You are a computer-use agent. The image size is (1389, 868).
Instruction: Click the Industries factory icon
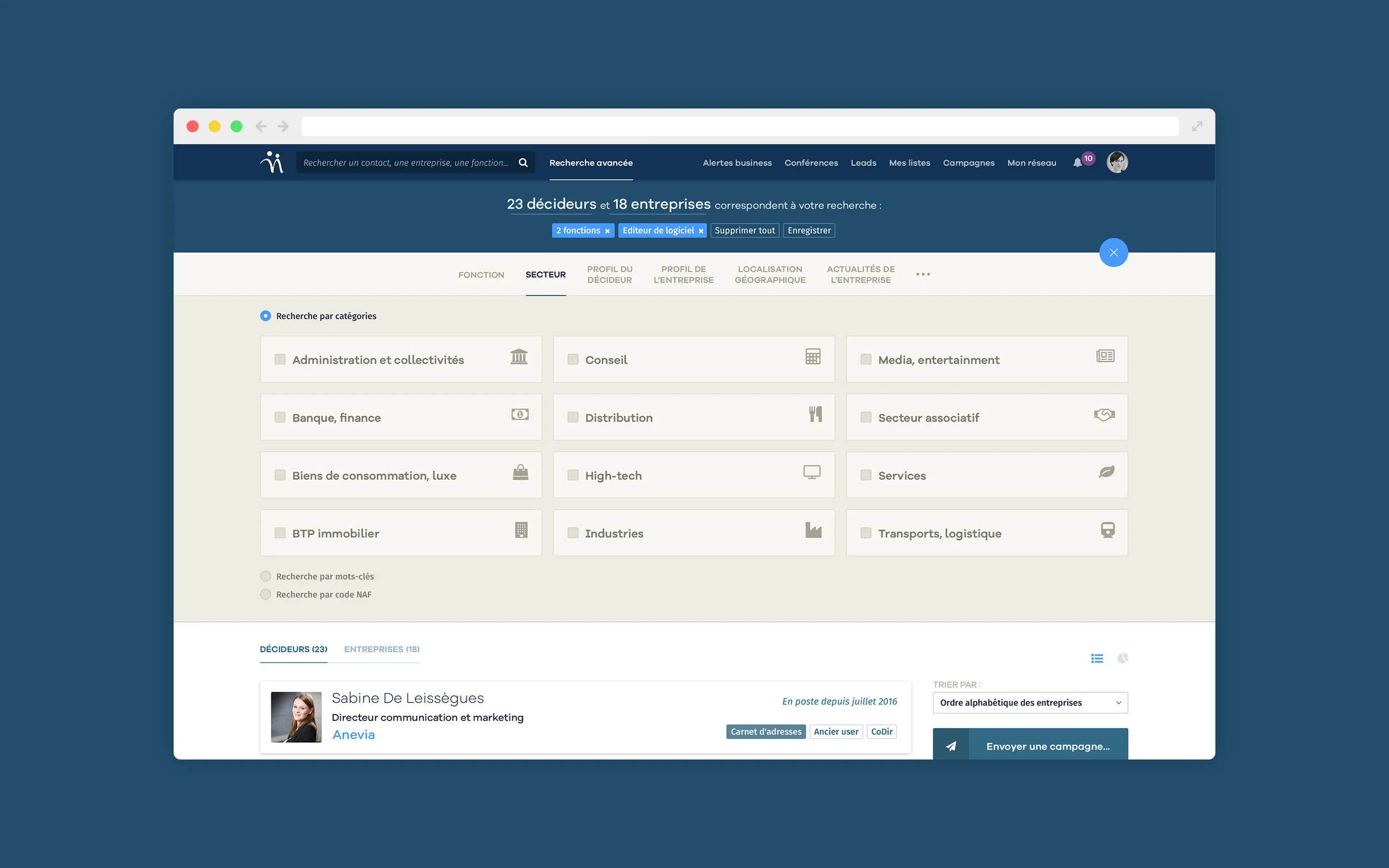tap(813, 530)
